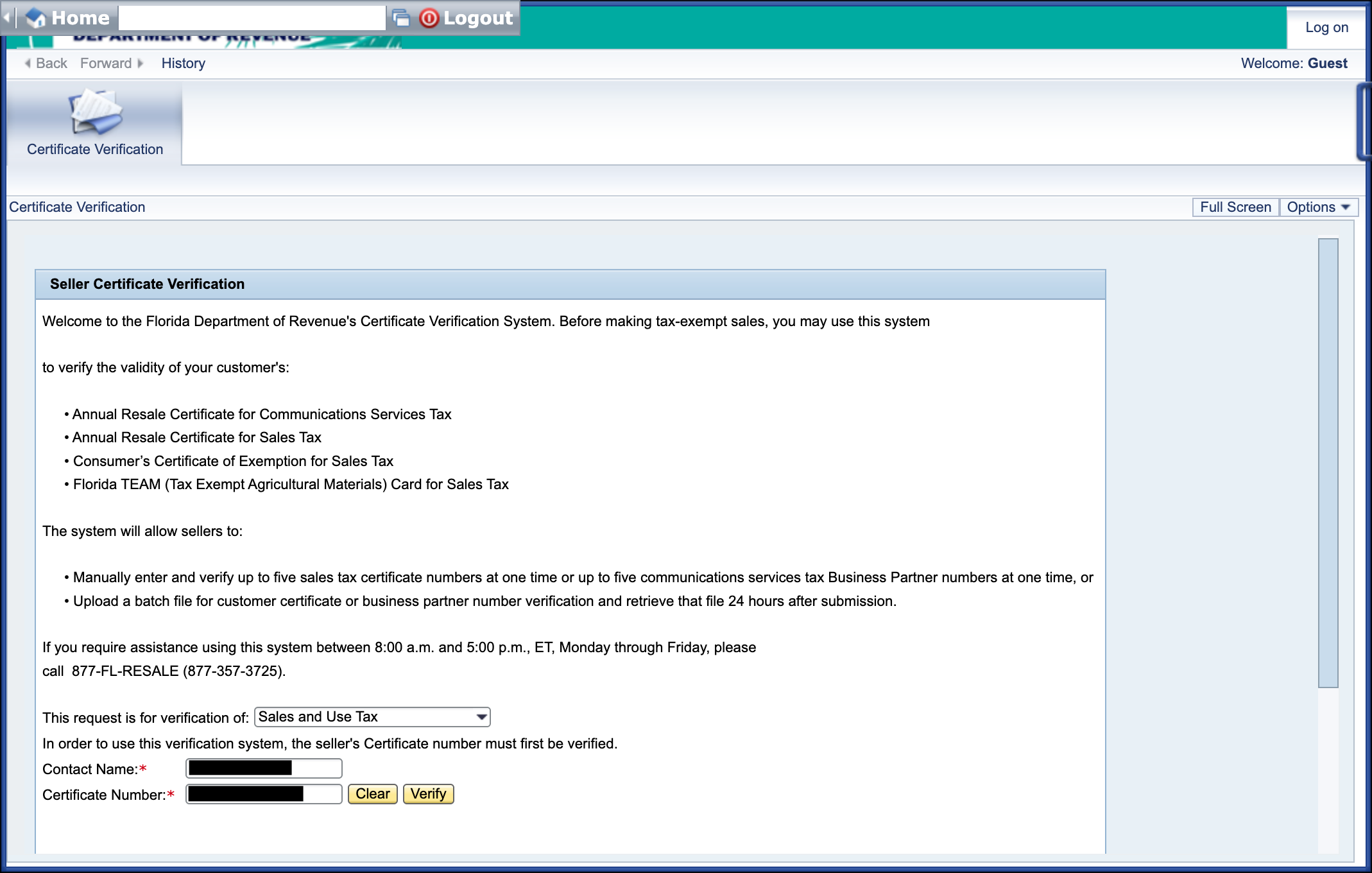Click the Home label in the top bar
Viewport: 1372px width, 873px height.
pyautogui.click(x=81, y=18)
